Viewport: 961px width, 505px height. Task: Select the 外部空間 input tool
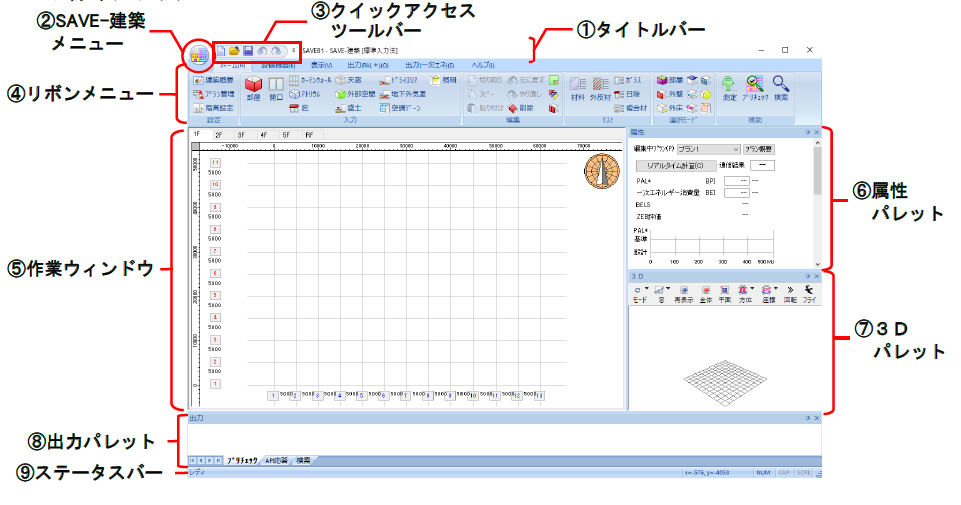click(x=355, y=94)
